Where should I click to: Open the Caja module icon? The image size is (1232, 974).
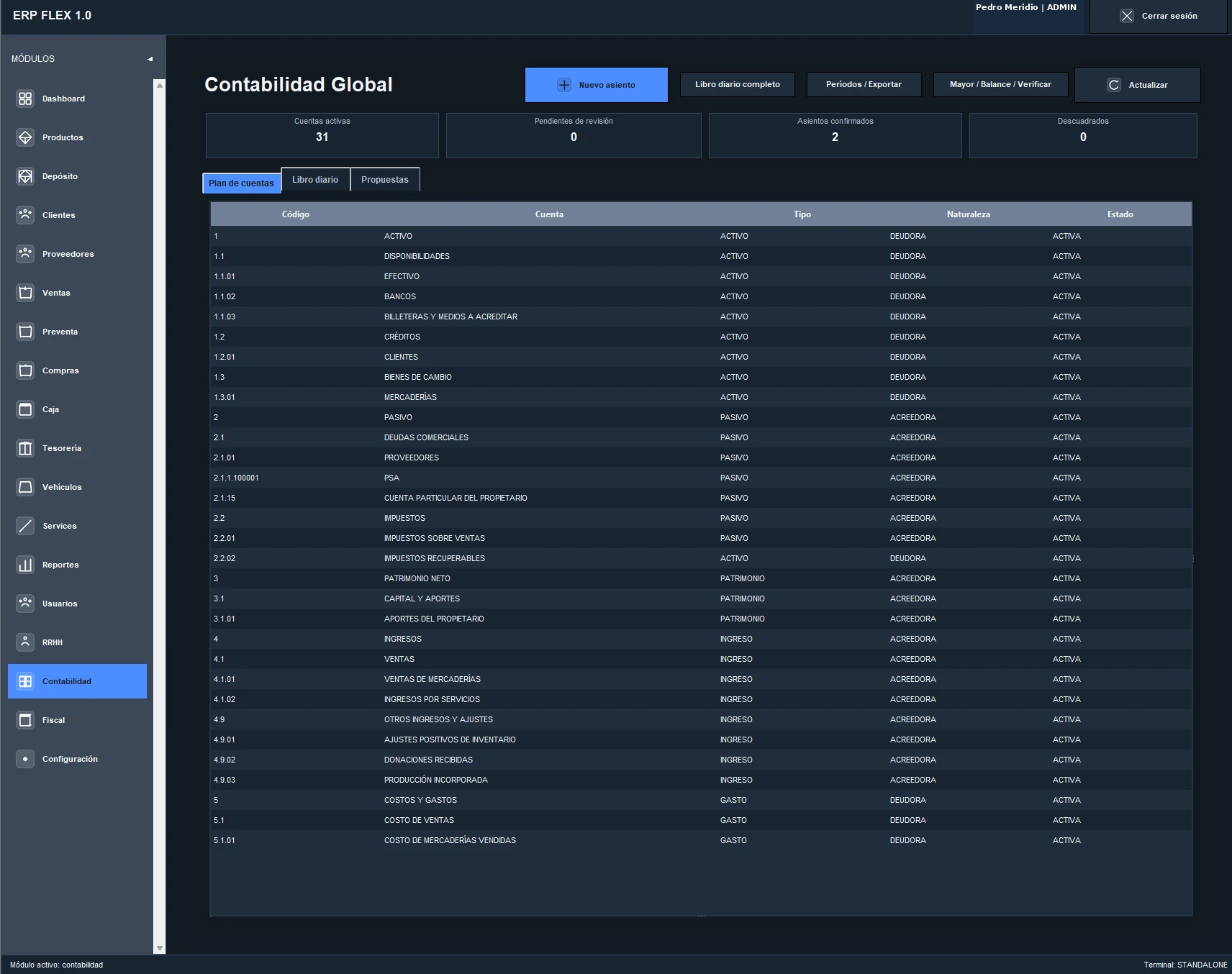(x=25, y=409)
